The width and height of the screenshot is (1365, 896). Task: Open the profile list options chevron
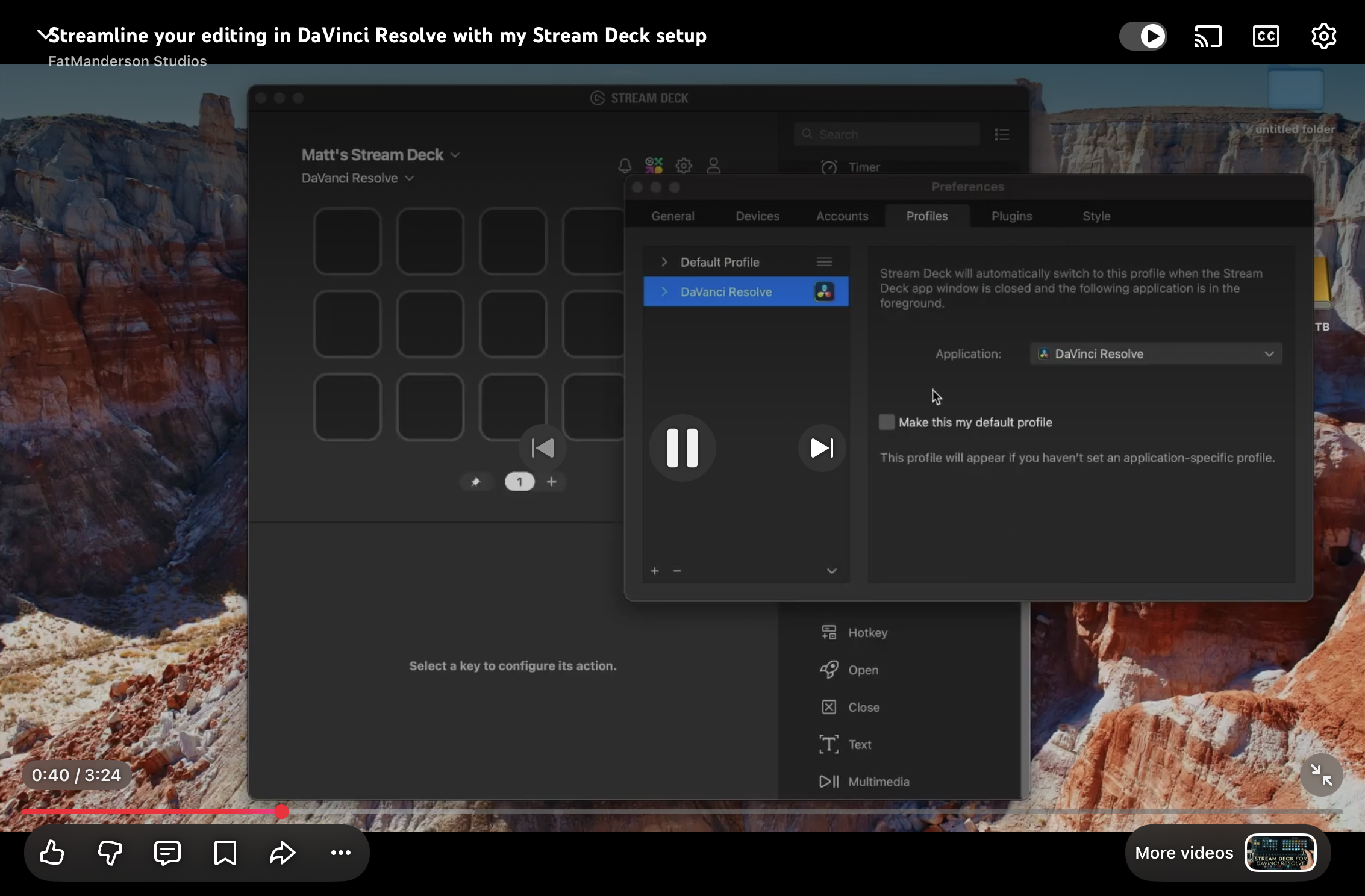[x=831, y=571]
